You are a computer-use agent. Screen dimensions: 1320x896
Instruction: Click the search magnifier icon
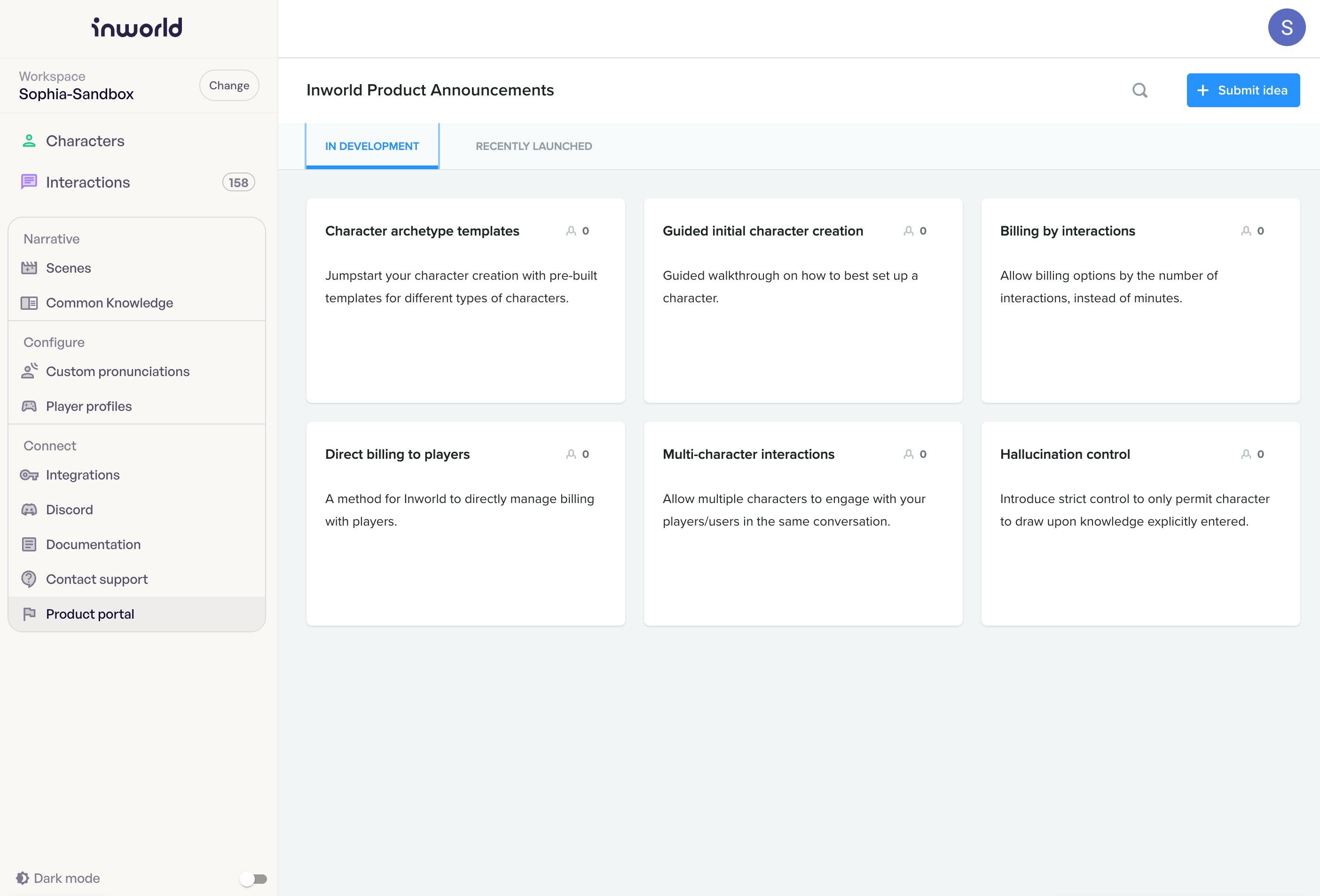[x=1139, y=90]
